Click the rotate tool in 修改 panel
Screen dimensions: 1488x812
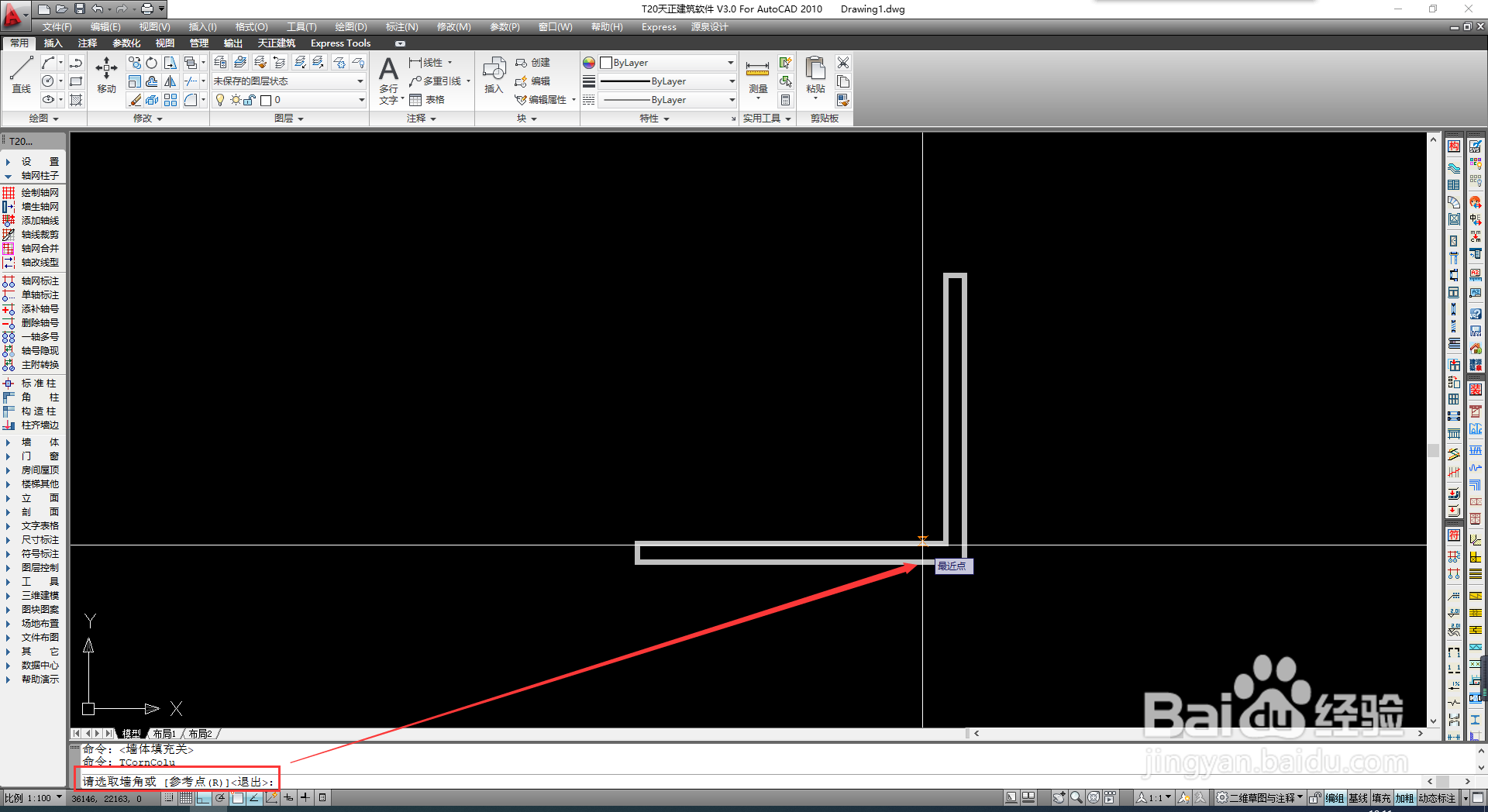[152, 63]
